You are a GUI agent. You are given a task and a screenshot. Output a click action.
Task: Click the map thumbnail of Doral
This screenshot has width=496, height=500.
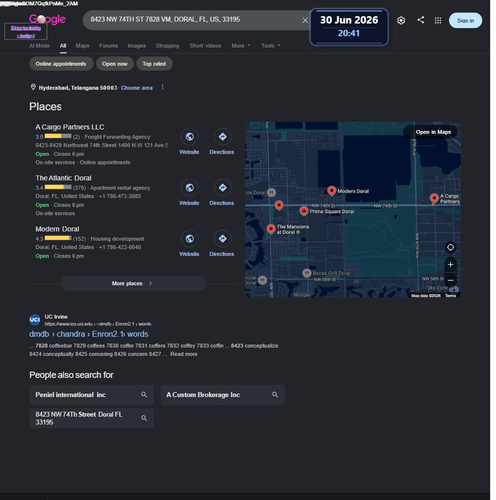pos(353,210)
